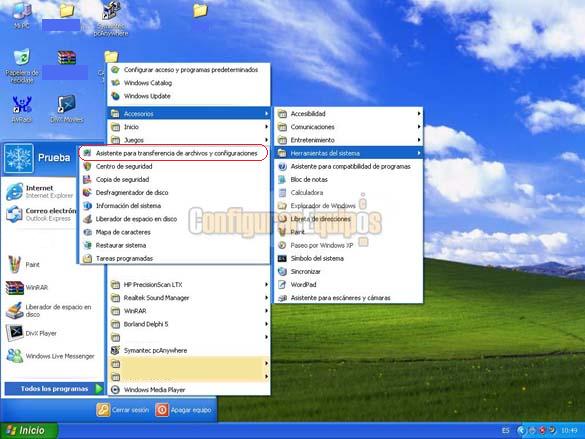
Task: Expand HP PrecisionScan LTX folder
Action: point(189,285)
